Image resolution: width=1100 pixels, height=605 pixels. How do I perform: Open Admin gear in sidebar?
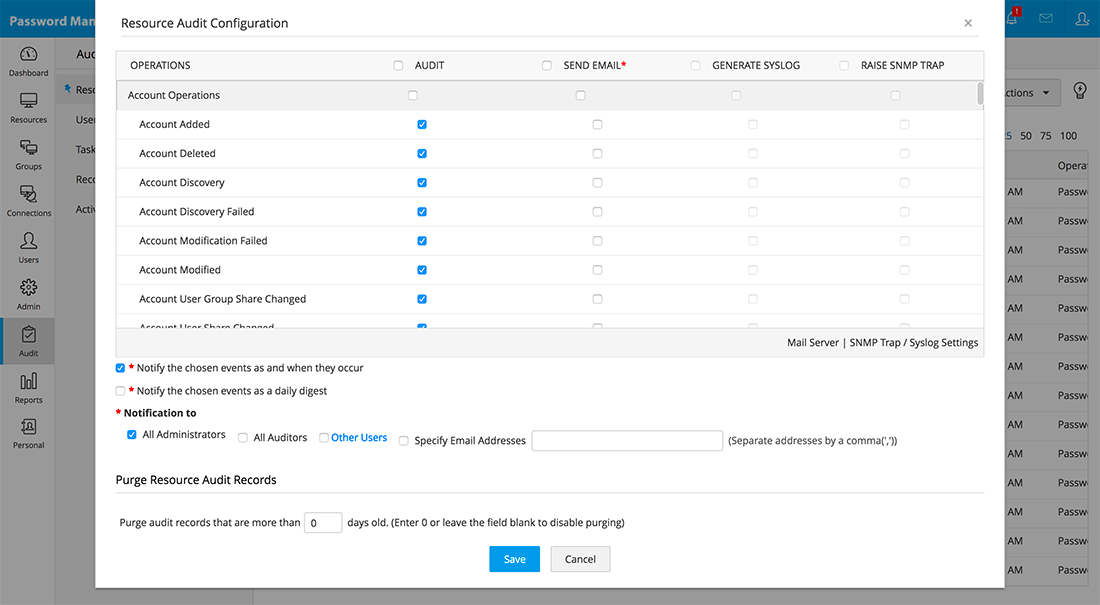point(28,294)
